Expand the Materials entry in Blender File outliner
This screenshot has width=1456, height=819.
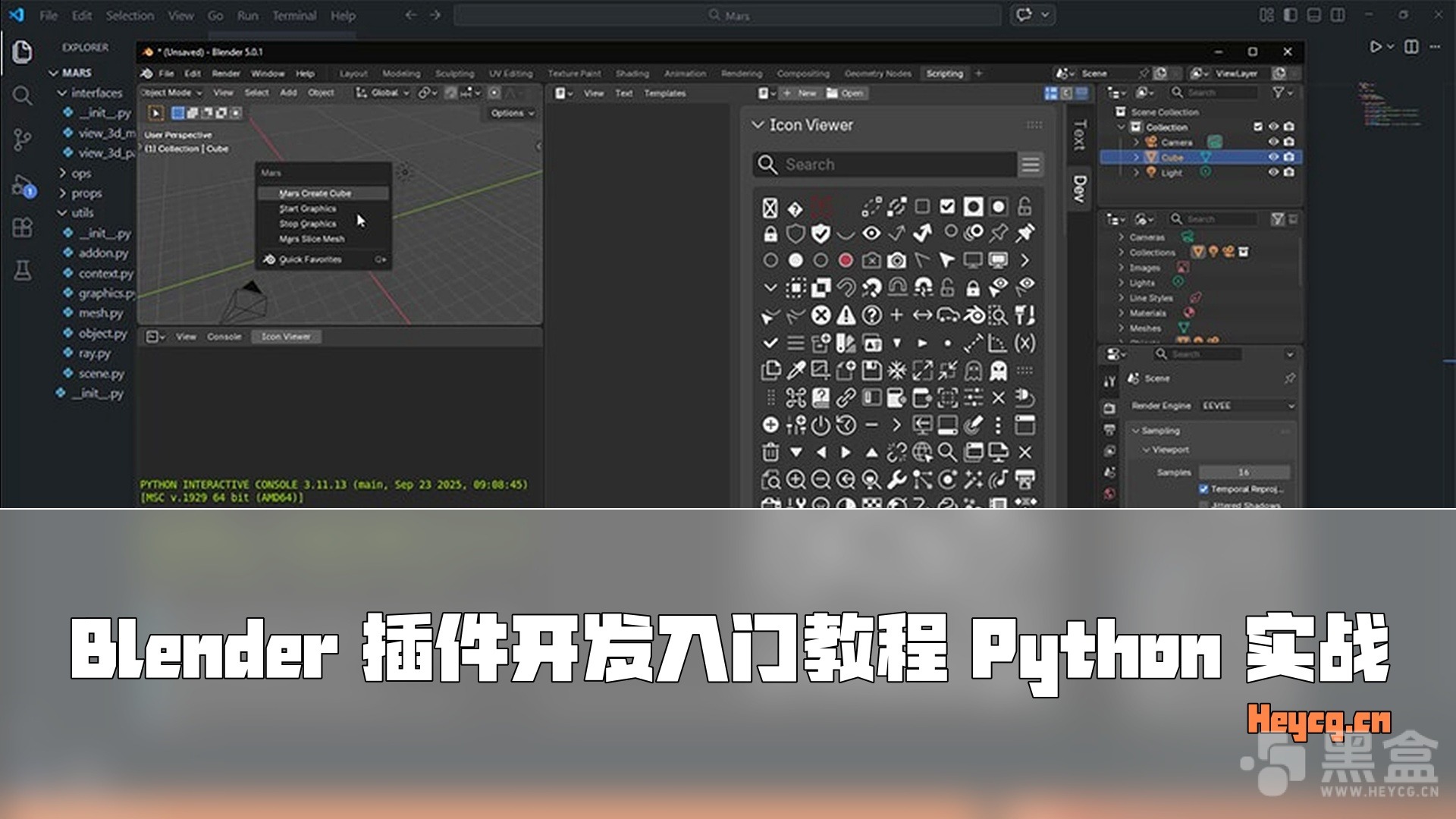[x=1121, y=312]
